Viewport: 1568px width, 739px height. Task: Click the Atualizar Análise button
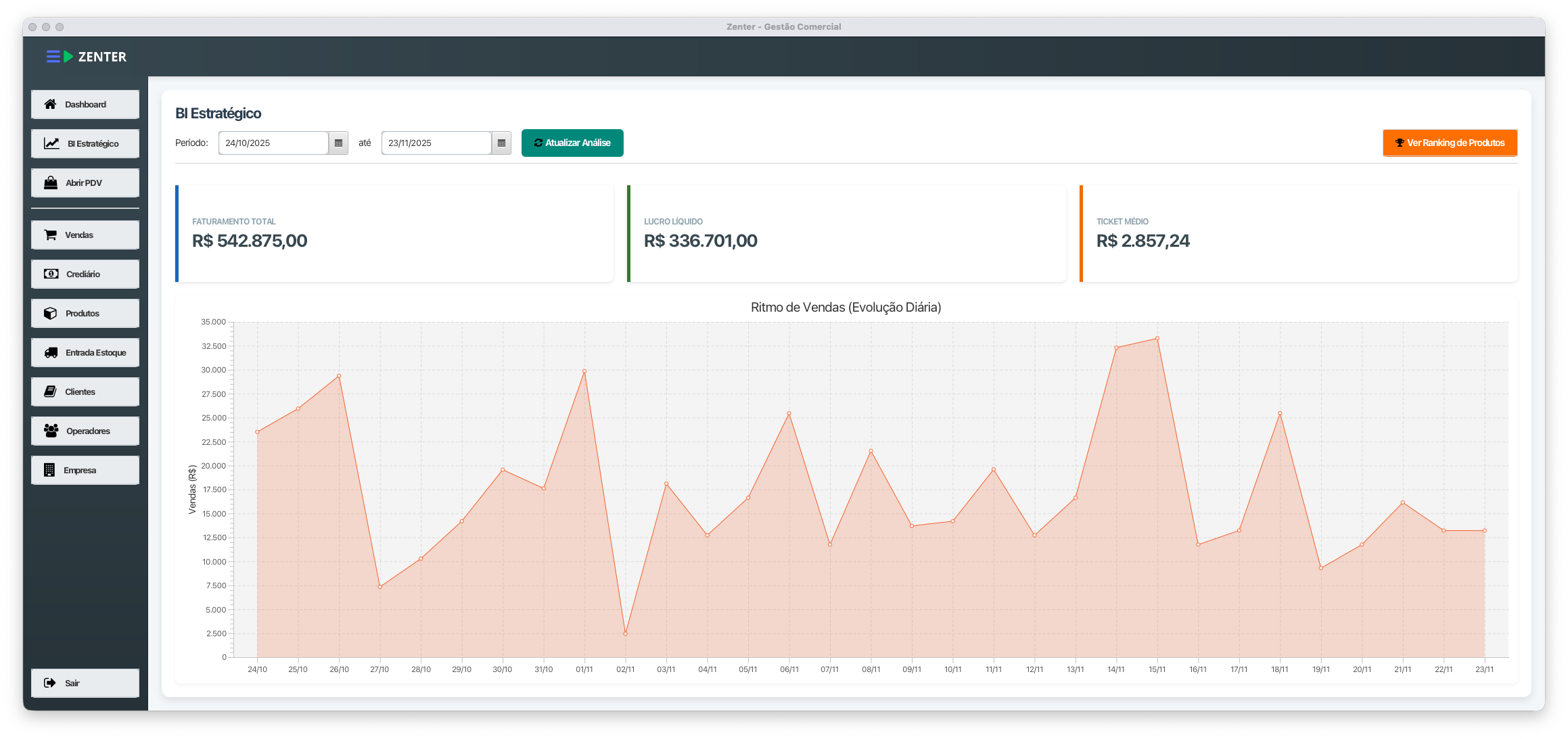(572, 143)
